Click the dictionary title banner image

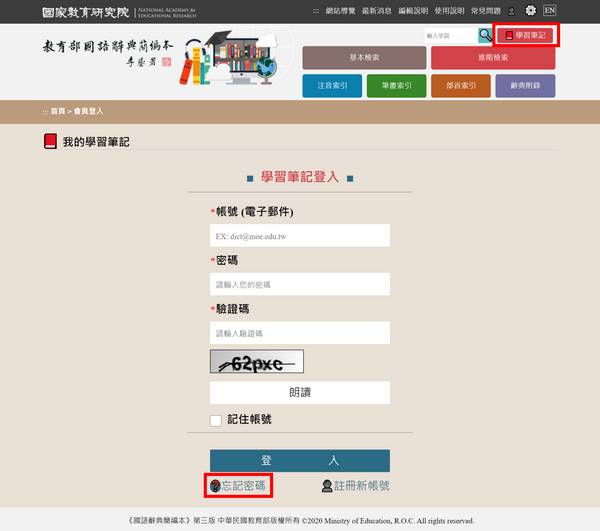coord(160,58)
